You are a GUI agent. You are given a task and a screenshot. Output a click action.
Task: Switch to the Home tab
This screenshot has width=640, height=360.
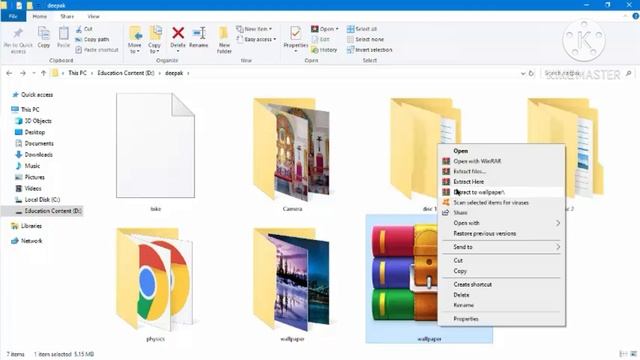click(x=40, y=16)
